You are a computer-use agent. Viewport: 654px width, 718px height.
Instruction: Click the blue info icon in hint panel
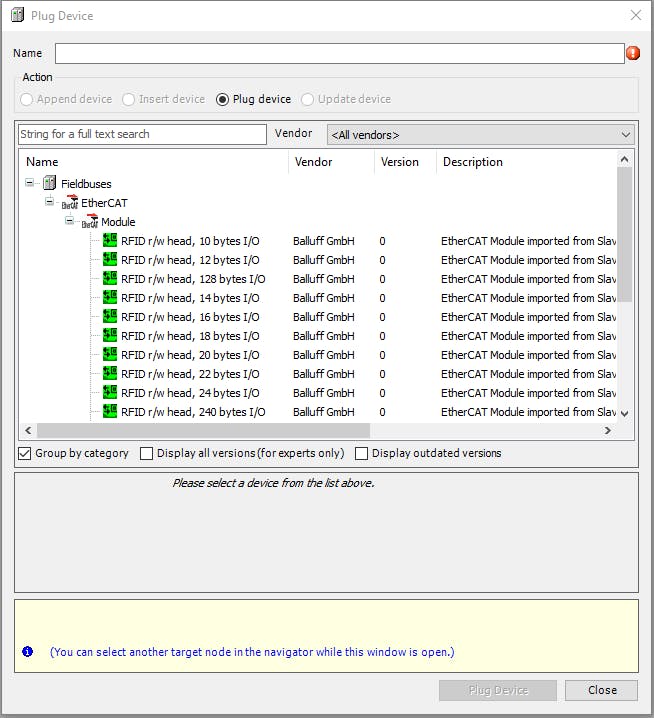click(x=27, y=651)
